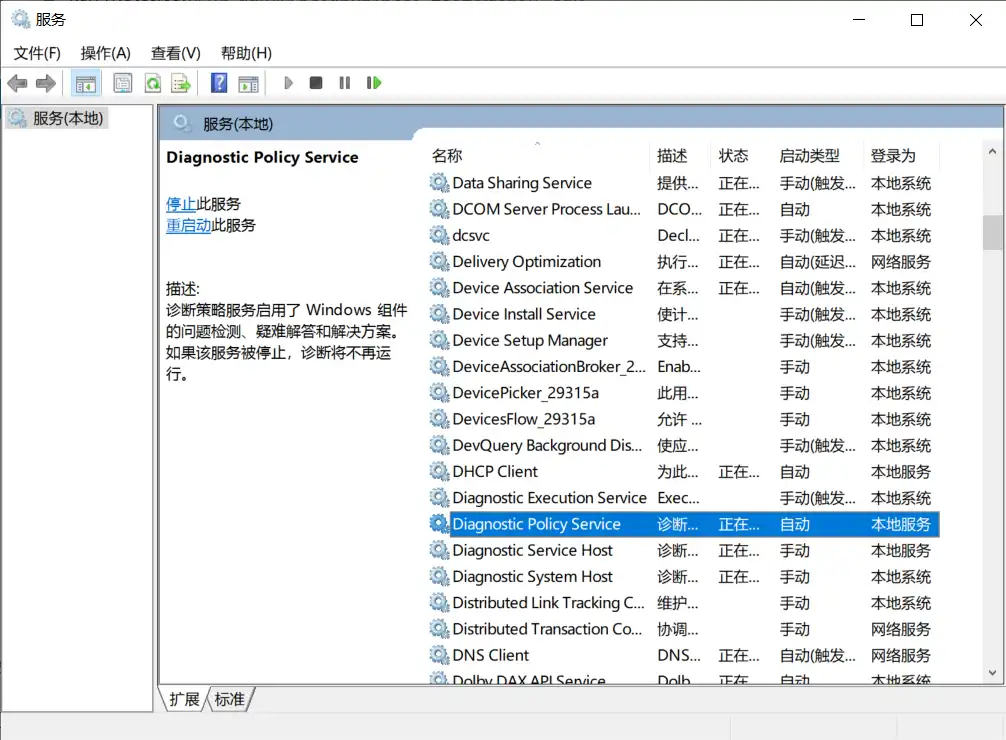Click the scrollbar up arrow in services list

(993, 151)
